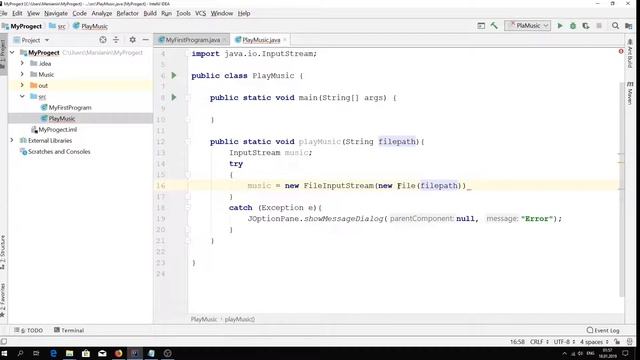
Task: Click the Stop process icon
Action: click(x=599, y=26)
